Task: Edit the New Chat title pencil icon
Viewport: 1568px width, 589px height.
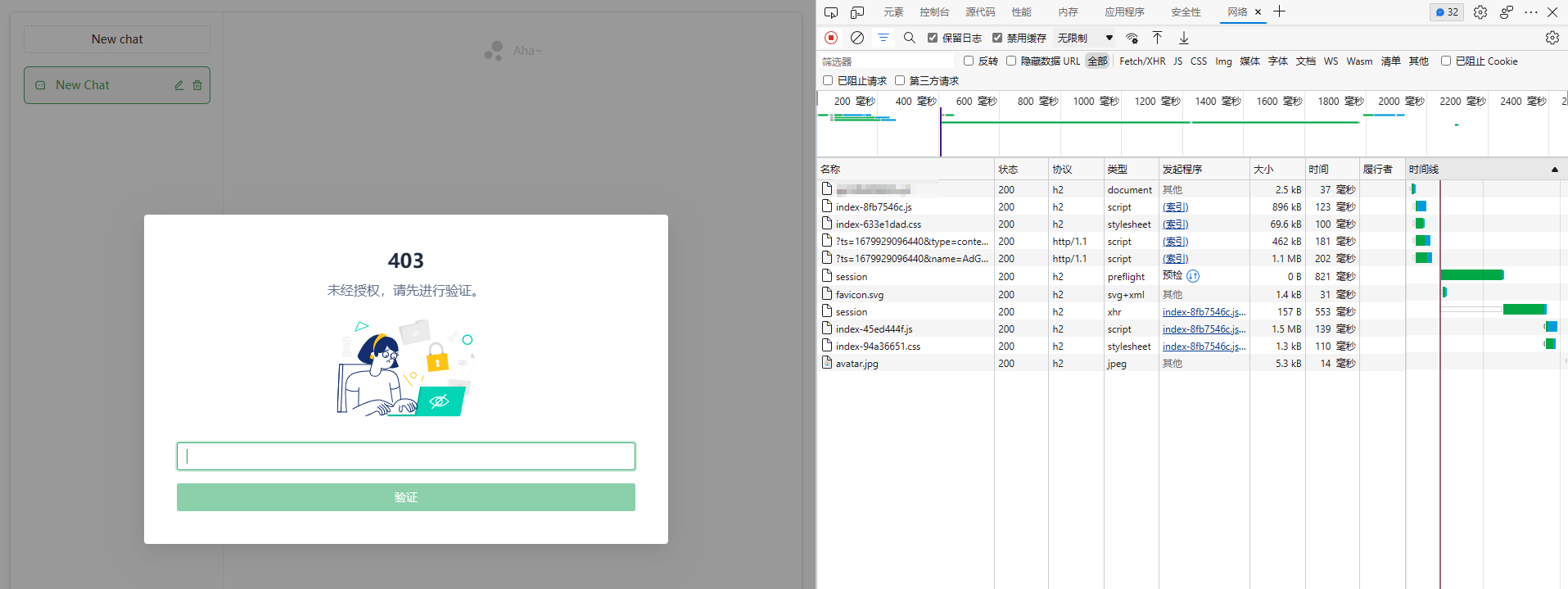Action: [179, 85]
